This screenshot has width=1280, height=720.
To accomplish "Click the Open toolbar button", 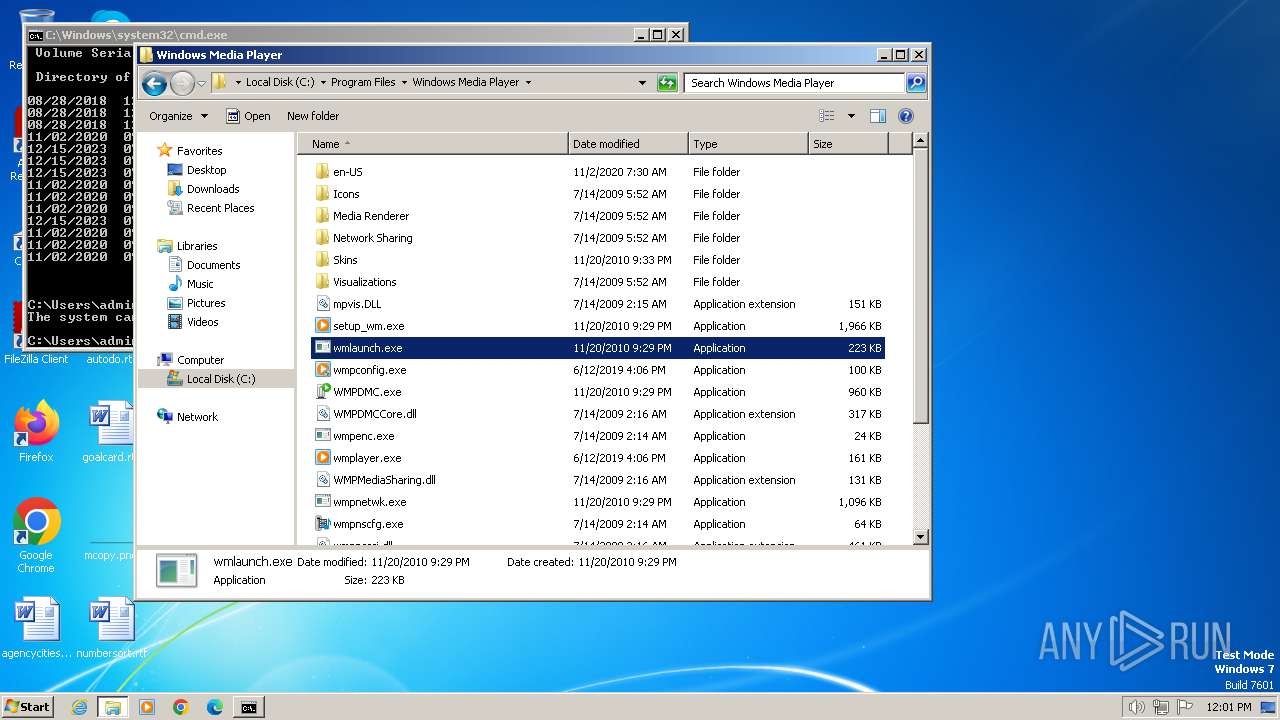I will pyautogui.click(x=248, y=116).
